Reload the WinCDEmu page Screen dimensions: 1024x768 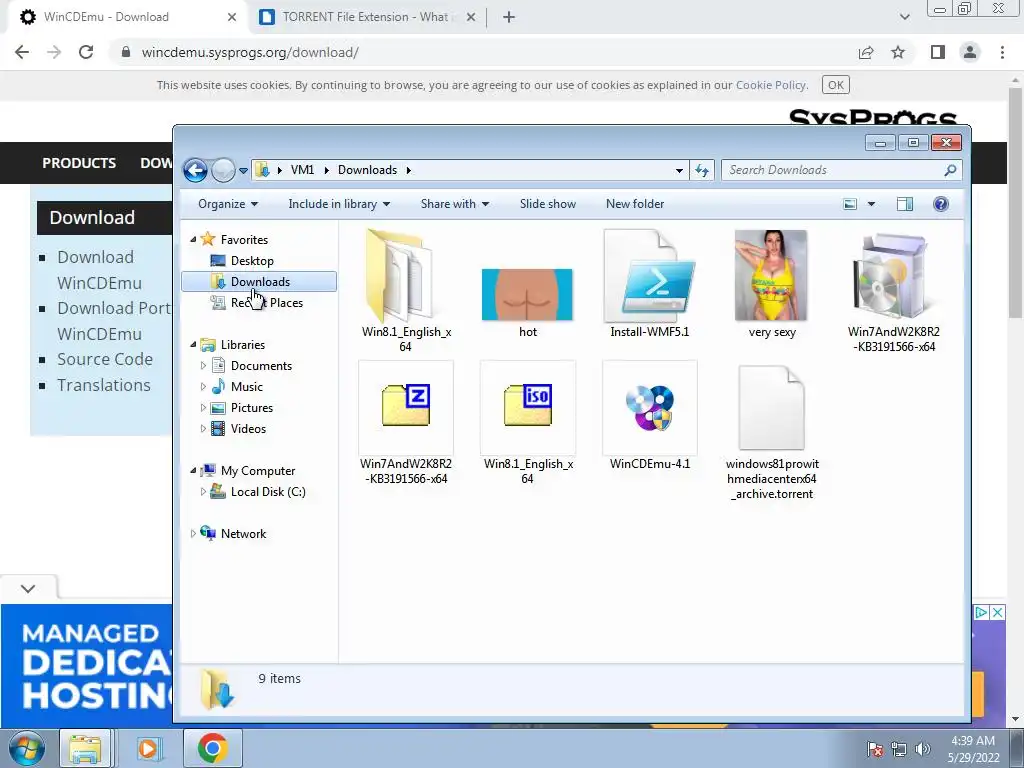click(x=86, y=52)
